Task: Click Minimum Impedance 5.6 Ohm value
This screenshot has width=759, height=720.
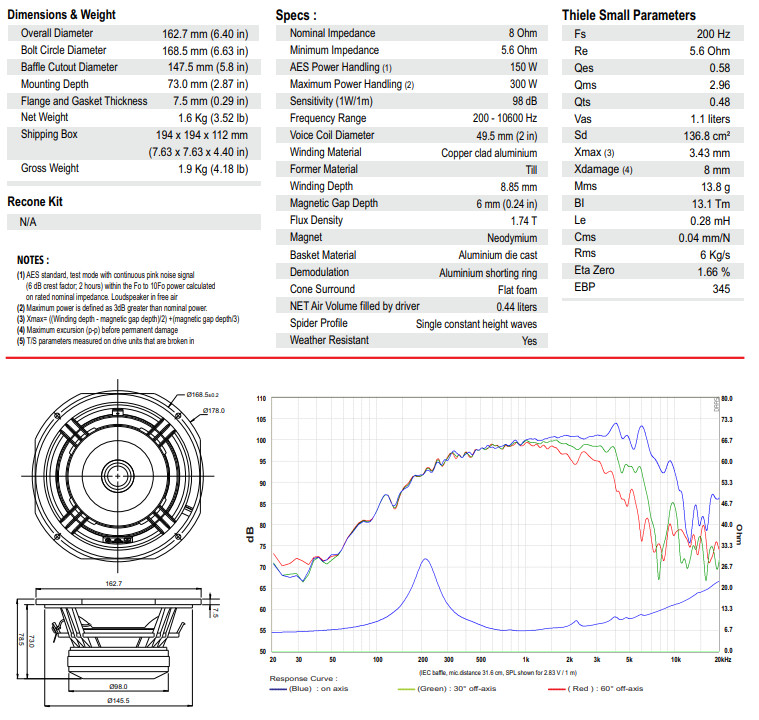Action: (x=519, y=50)
